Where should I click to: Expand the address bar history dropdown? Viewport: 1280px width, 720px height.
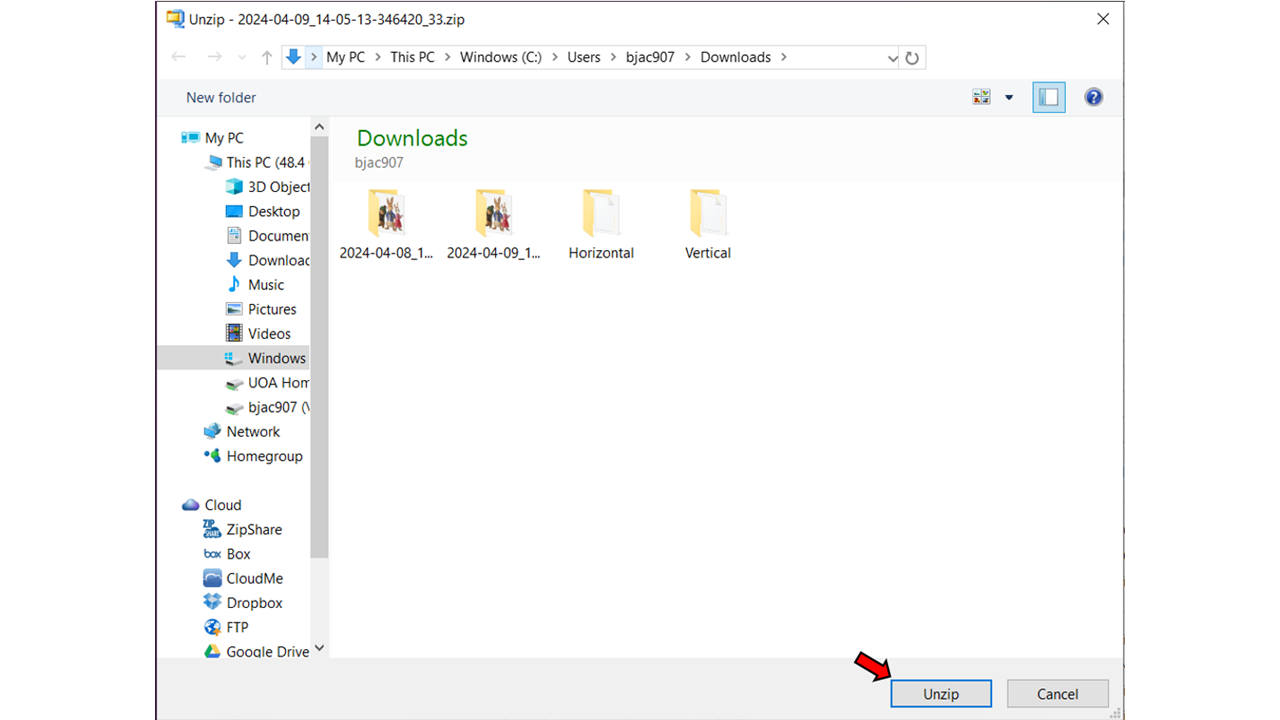[893, 58]
